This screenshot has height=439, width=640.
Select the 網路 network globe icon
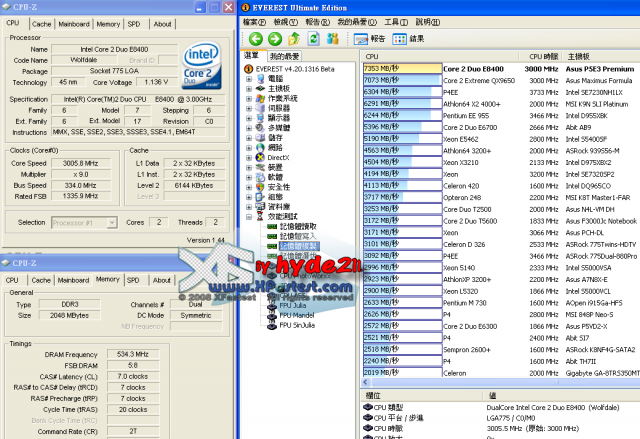[260, 148]
